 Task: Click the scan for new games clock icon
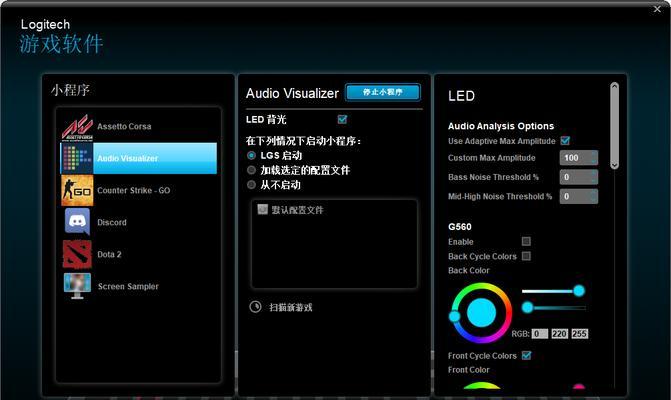[255, 307]
